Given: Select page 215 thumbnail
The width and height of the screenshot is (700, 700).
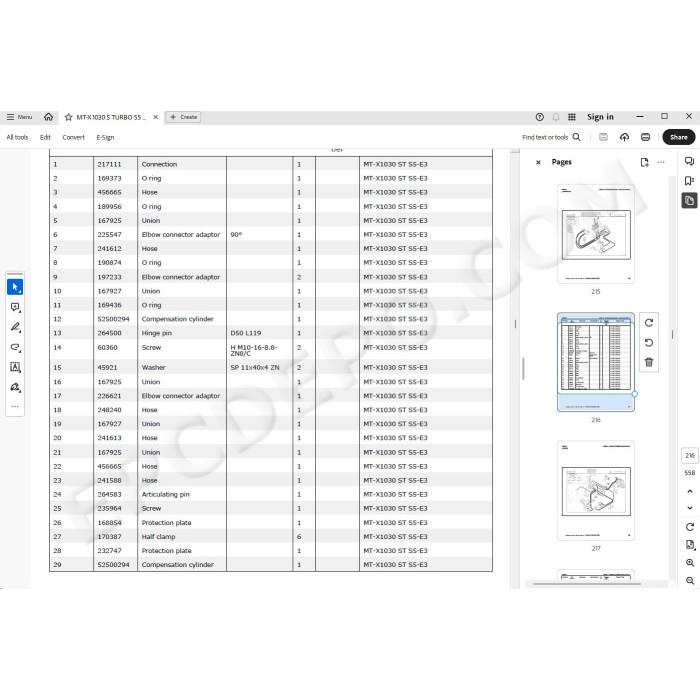Looking at the screenshot, I should (596, 233).
